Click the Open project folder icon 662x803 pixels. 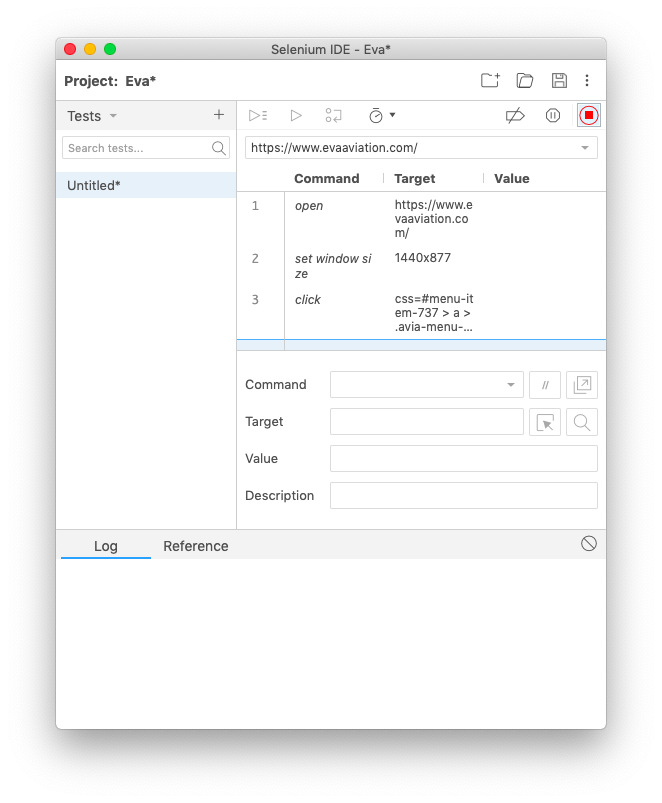tap(525, 81)
